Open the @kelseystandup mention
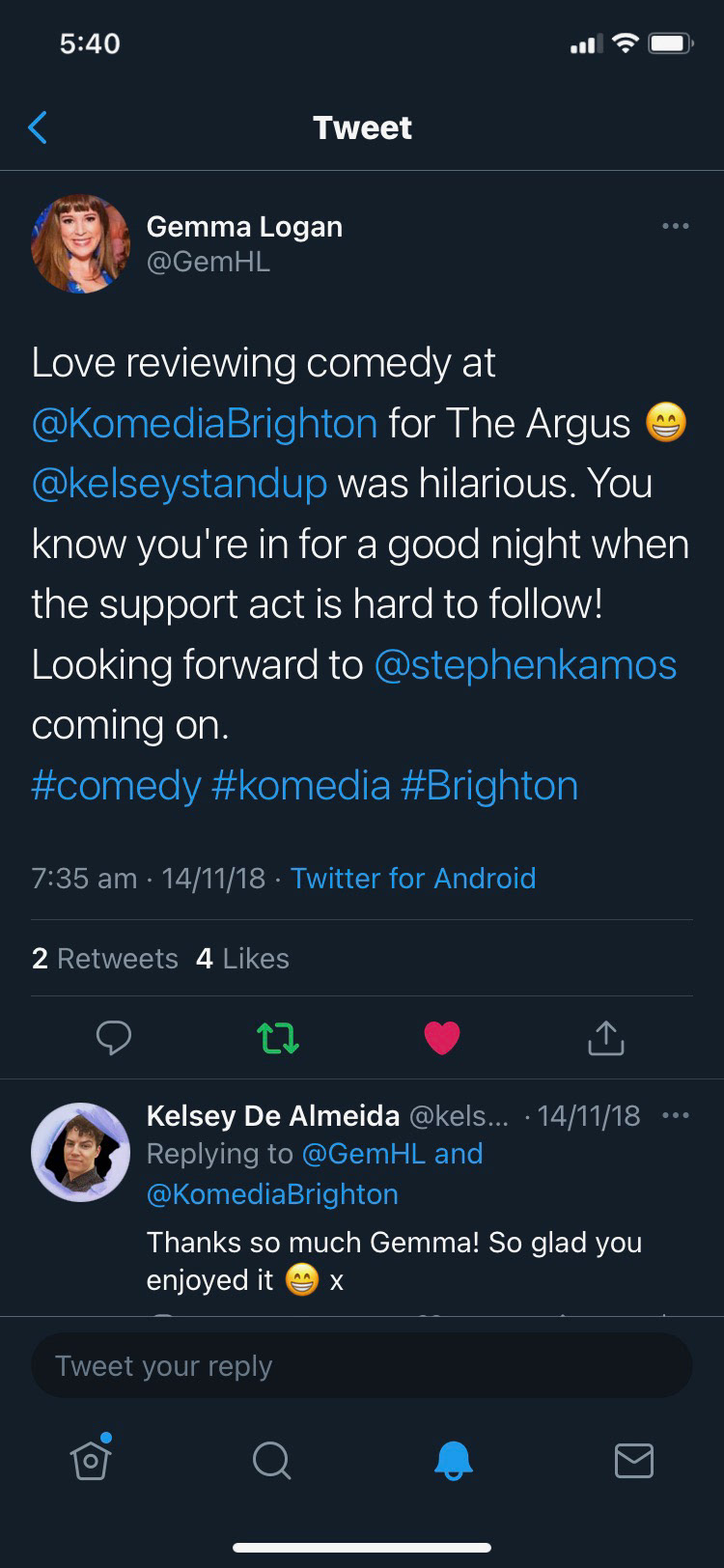The image size is (724, 1568). click(x=179, y=484)
